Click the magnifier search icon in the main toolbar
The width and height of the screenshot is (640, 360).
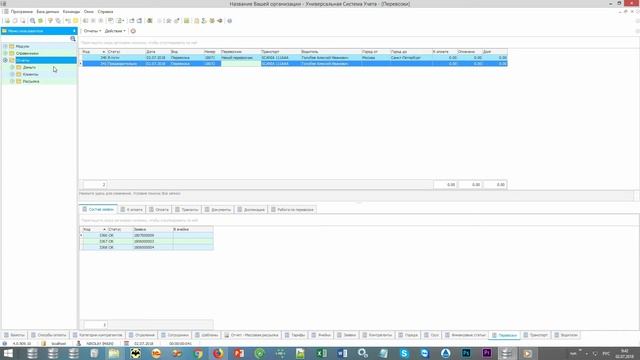tap(32, 21)
